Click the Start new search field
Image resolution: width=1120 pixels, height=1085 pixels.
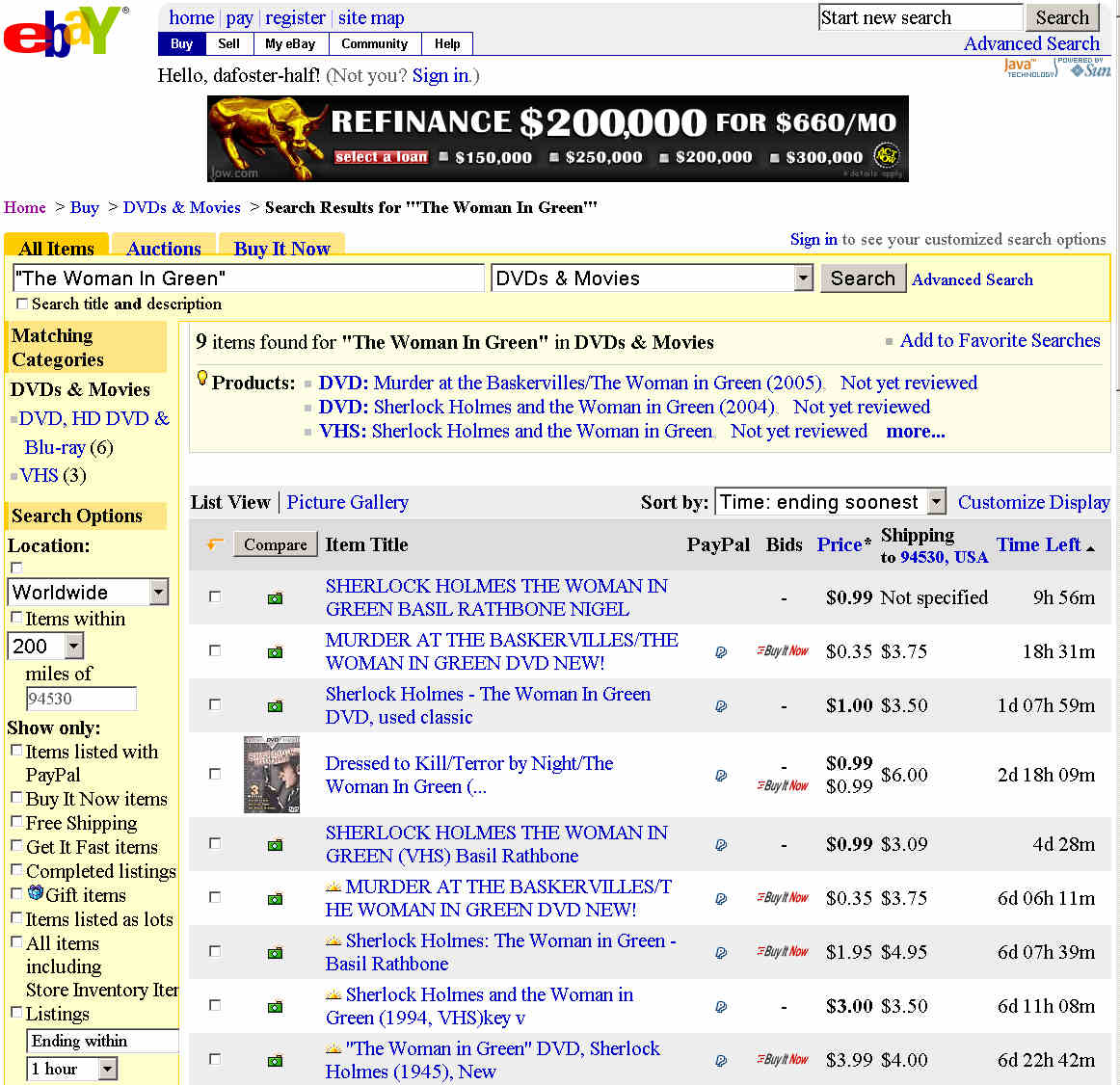tap(920, 17)
